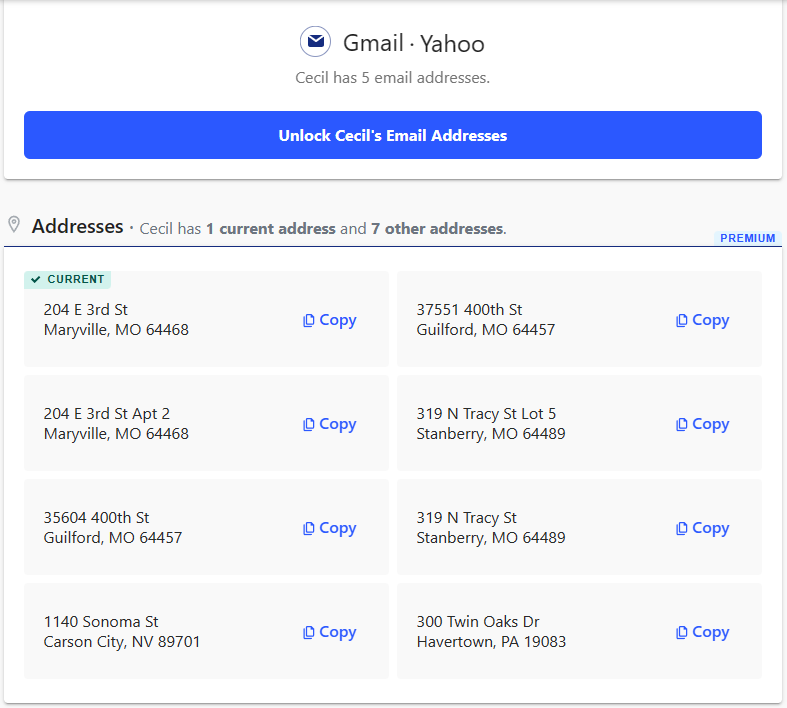
Task: Click the CURRENT badge
Action: 67,279
